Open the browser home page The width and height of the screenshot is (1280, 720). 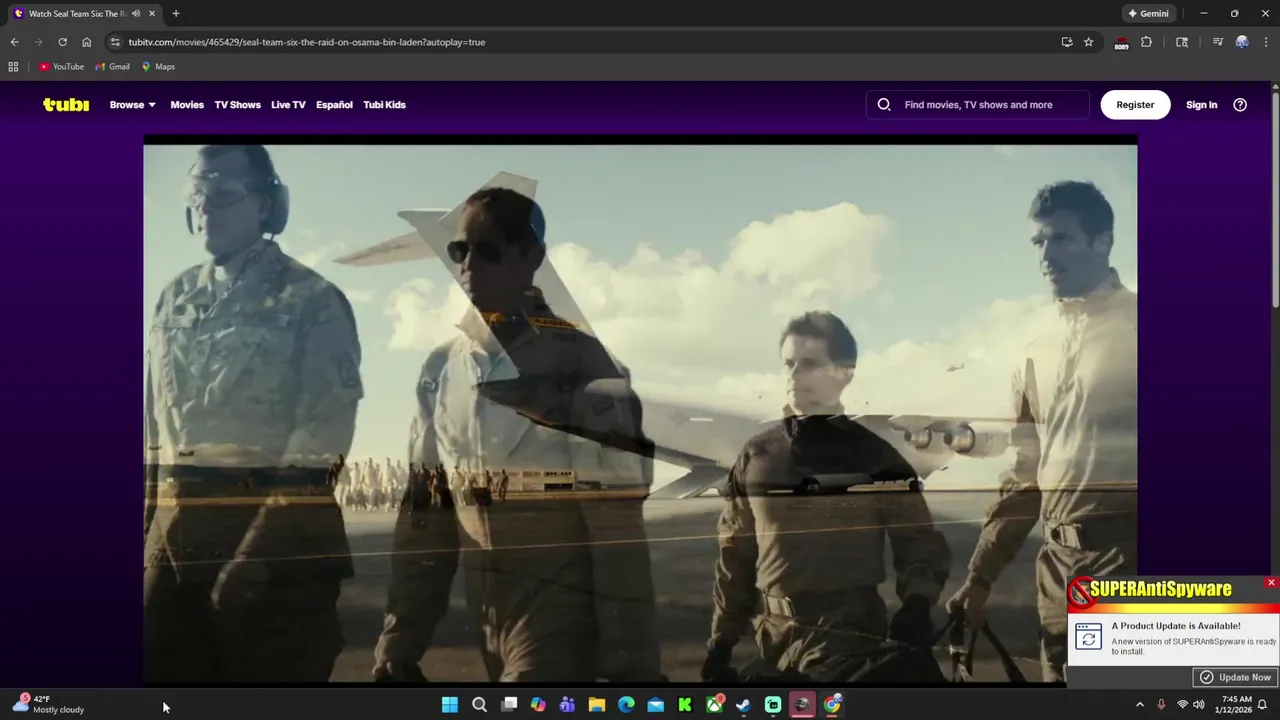click(x=86, y=42)
